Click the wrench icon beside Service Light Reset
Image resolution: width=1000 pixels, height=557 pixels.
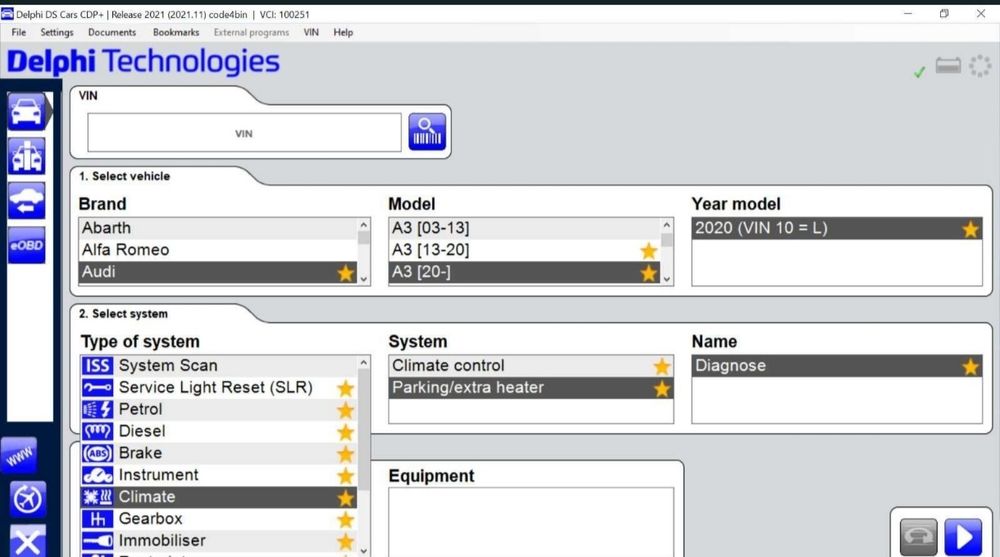tap(98, 387)
